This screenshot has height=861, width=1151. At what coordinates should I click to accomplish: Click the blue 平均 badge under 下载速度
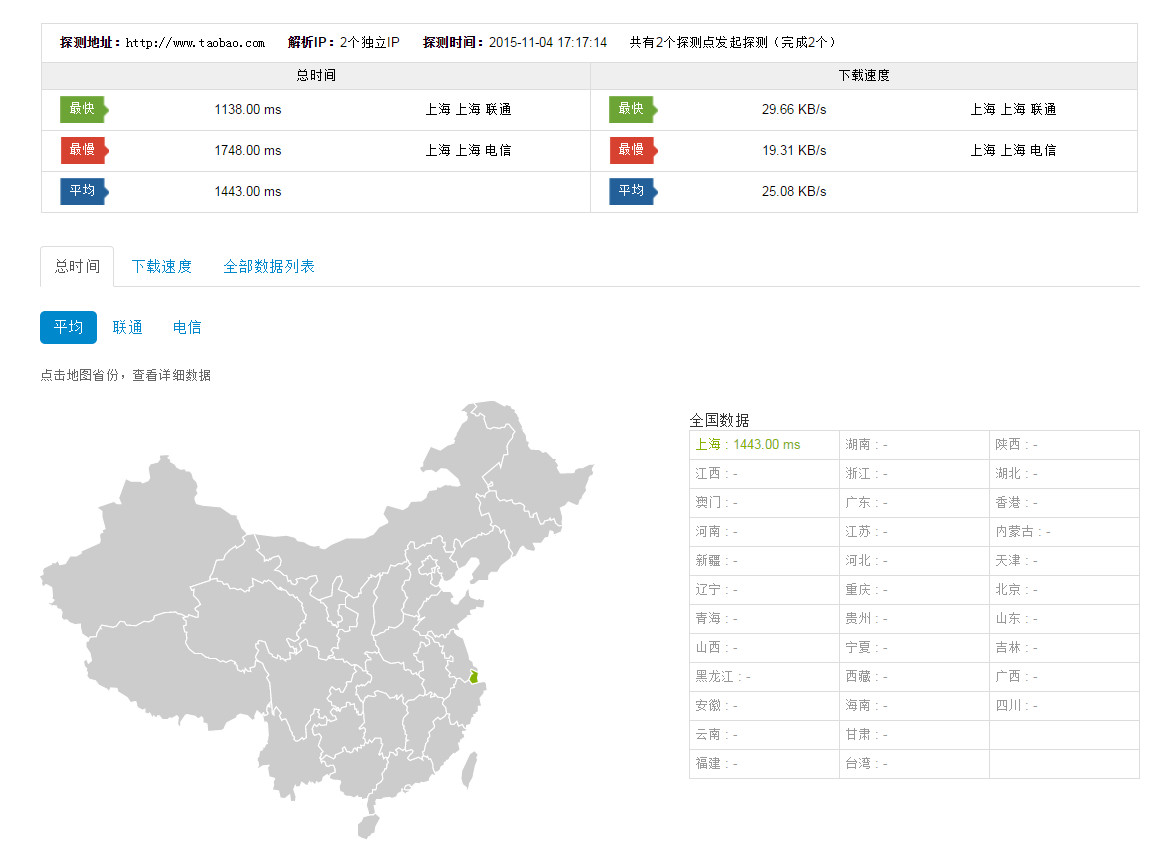pos(631,191)
